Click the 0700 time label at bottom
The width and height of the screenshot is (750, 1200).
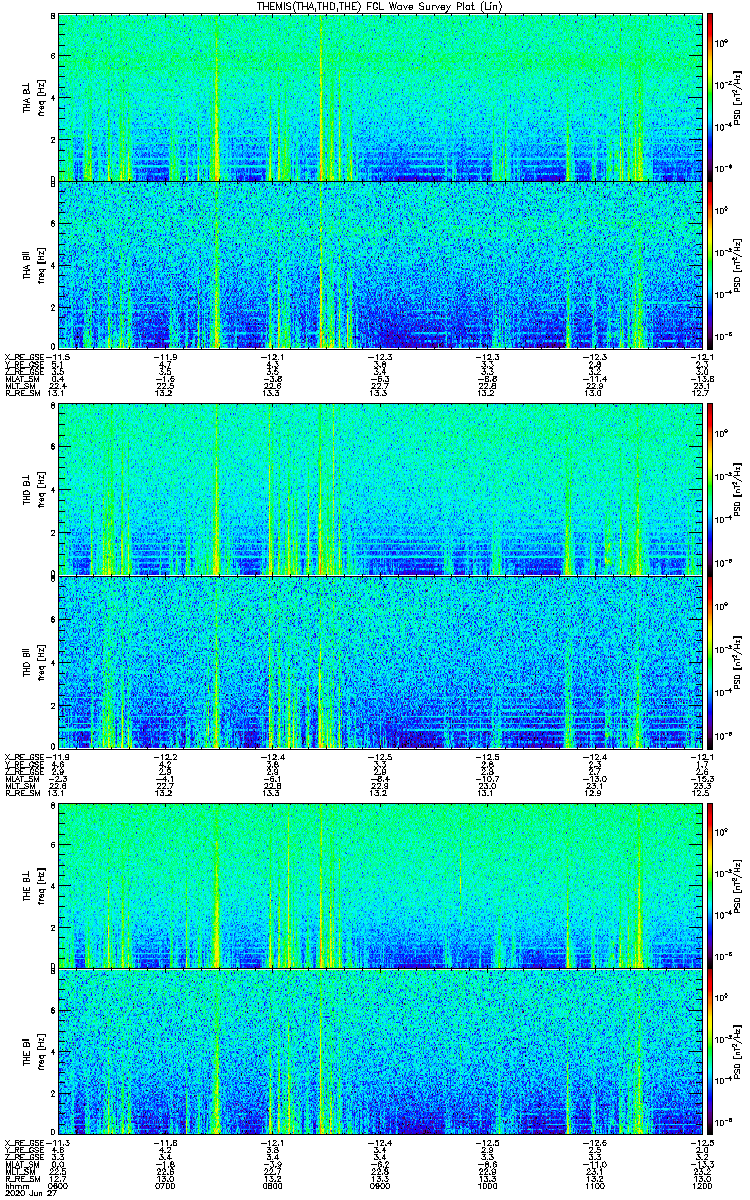(166, 1184)
